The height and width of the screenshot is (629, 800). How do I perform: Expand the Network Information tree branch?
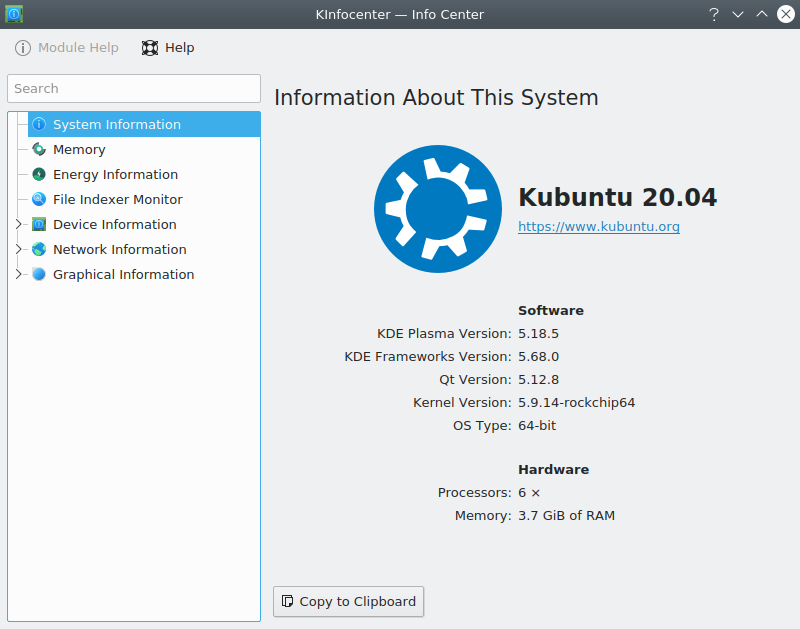18,250
